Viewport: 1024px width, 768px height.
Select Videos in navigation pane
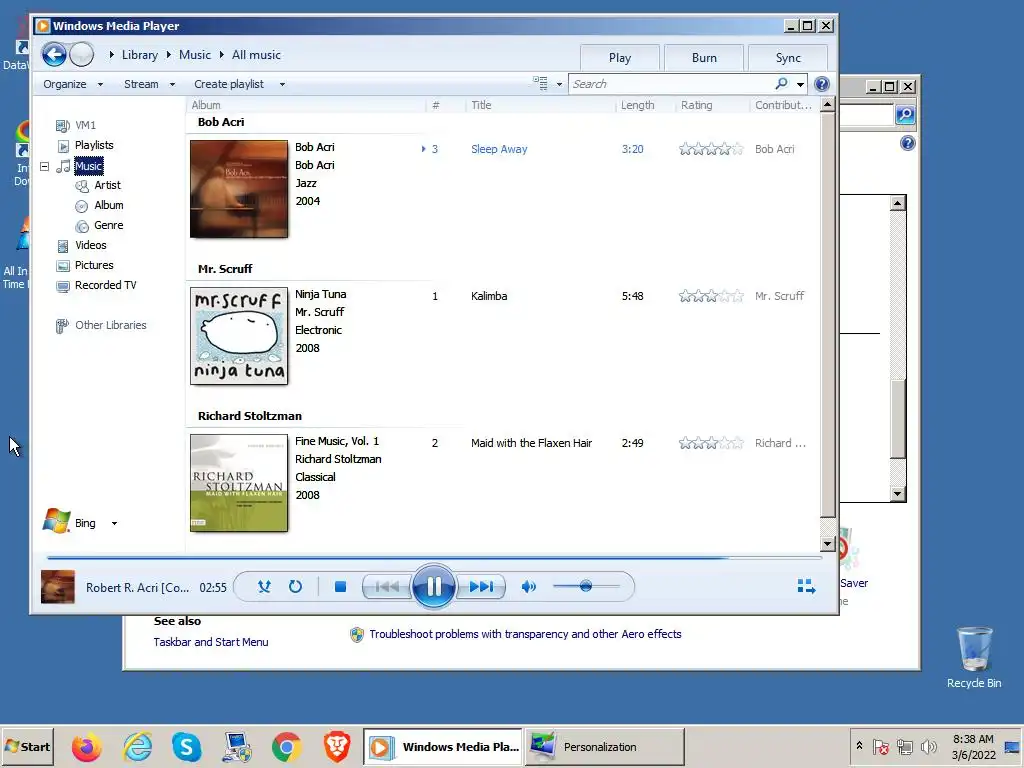tap(91, 245)
